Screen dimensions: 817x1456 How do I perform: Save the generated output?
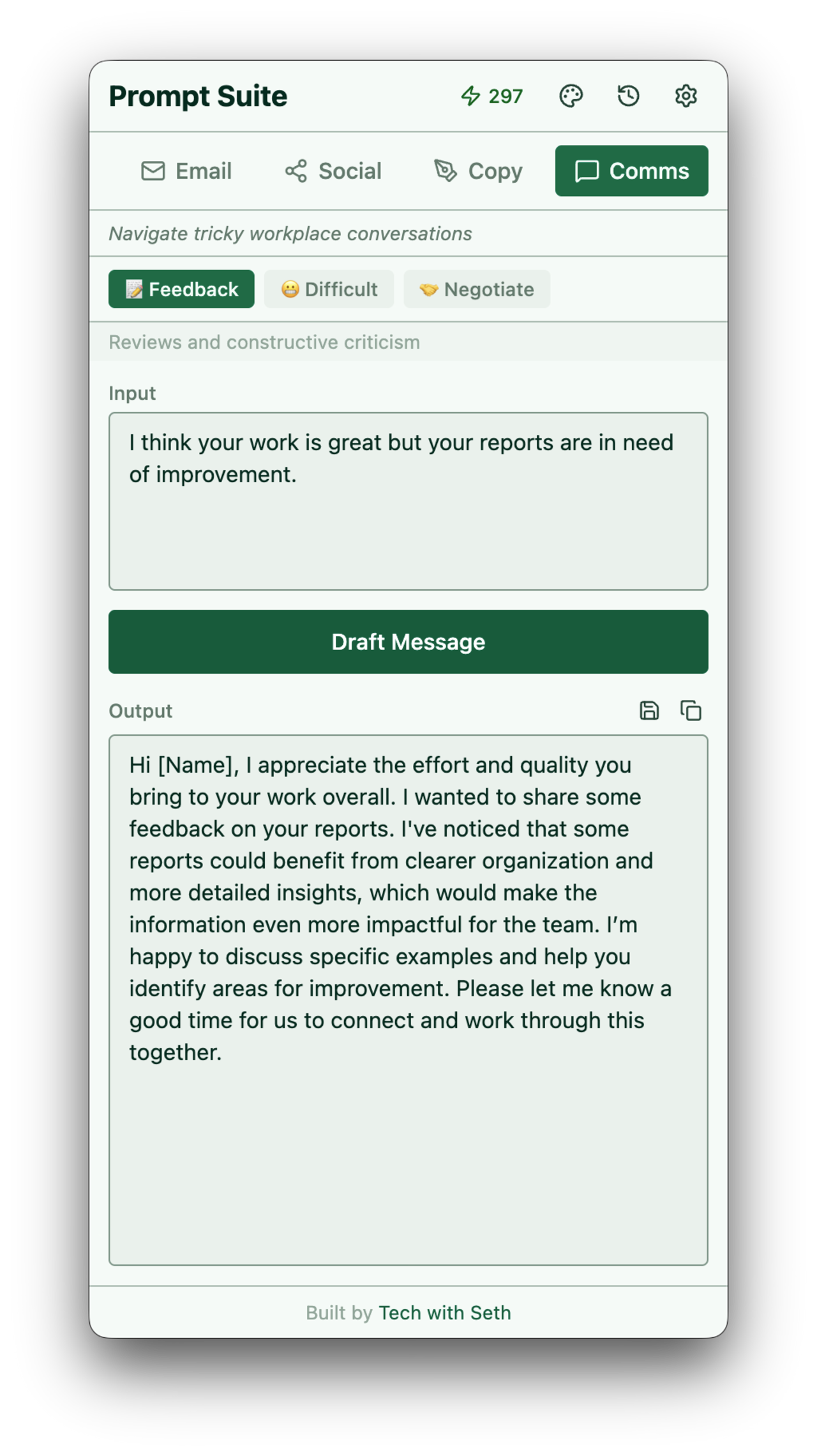click(x=650, y=710)
